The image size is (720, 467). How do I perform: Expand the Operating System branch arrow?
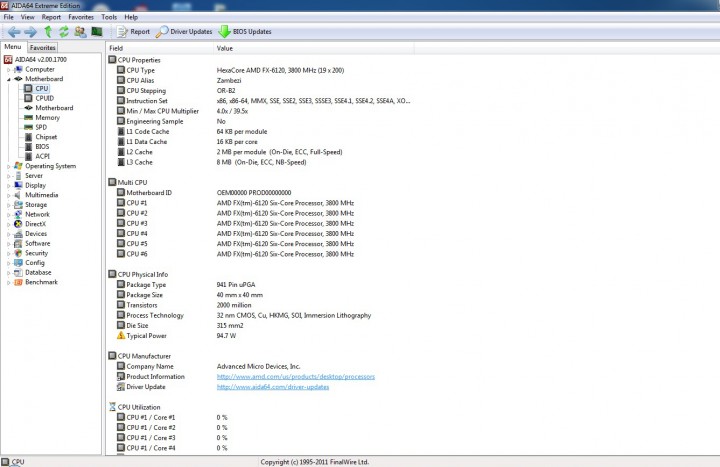[8, 166]
